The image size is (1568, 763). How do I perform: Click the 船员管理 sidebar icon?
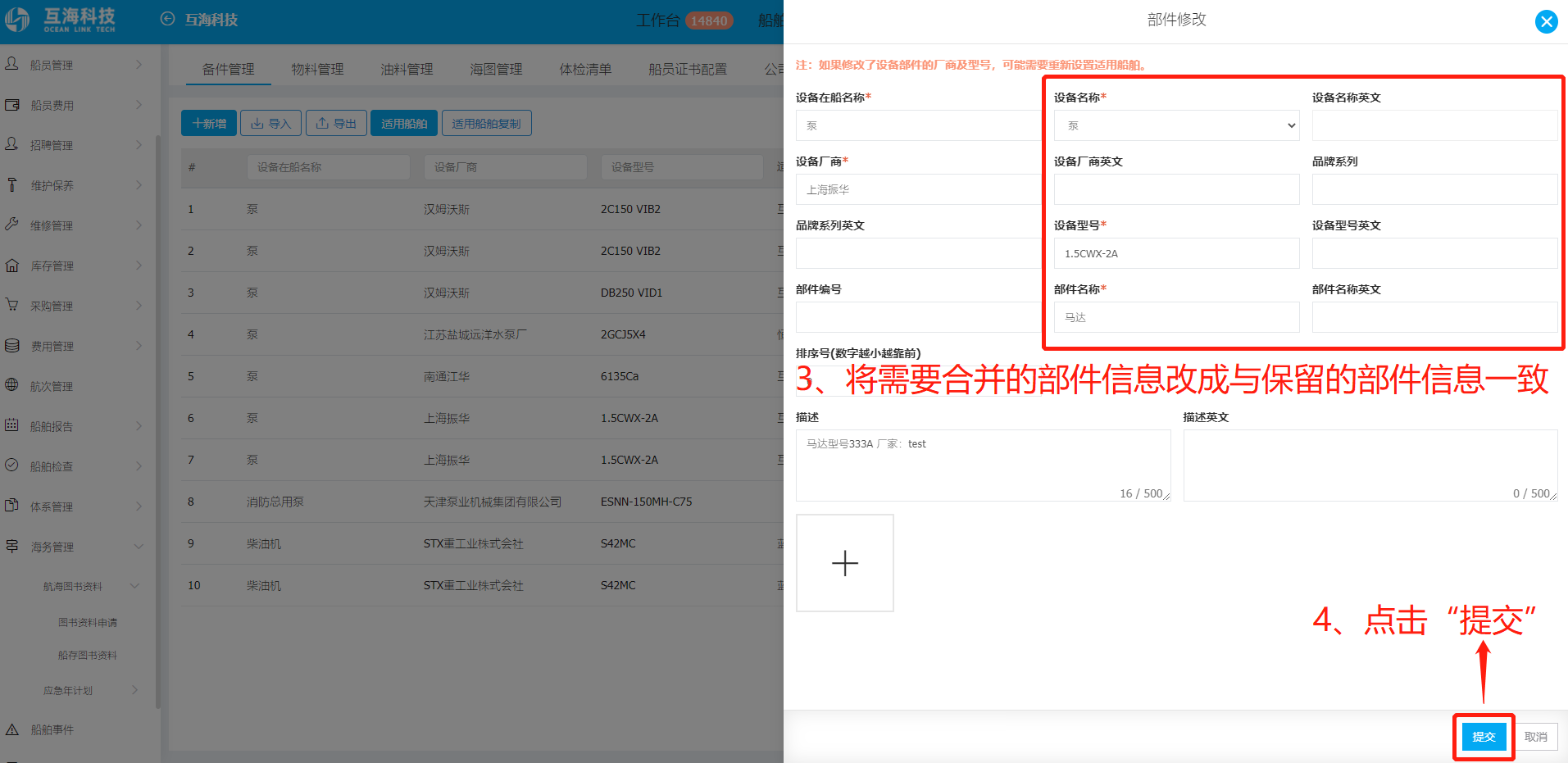[x=12, y=64]
